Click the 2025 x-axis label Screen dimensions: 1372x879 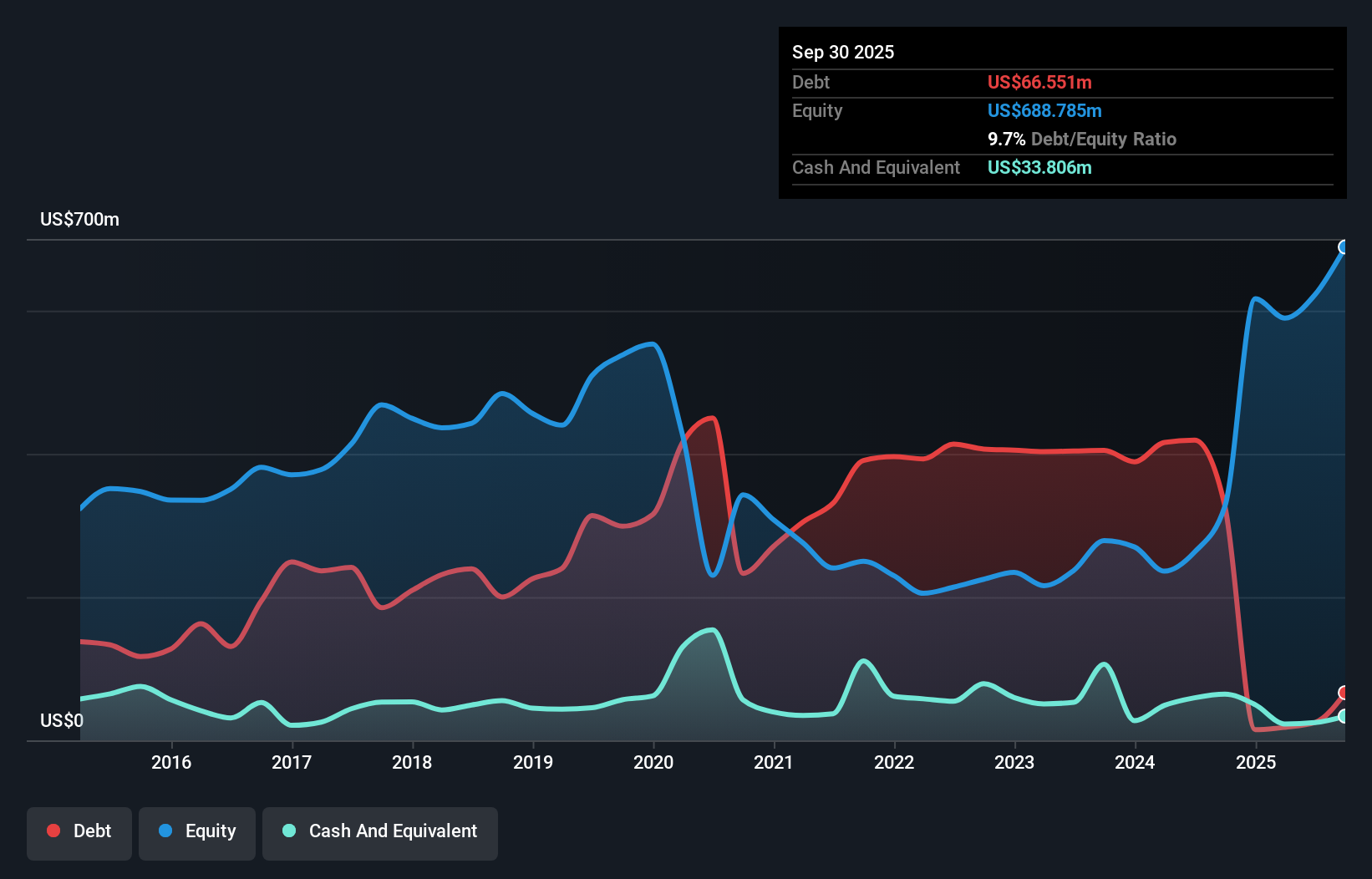1256,762
